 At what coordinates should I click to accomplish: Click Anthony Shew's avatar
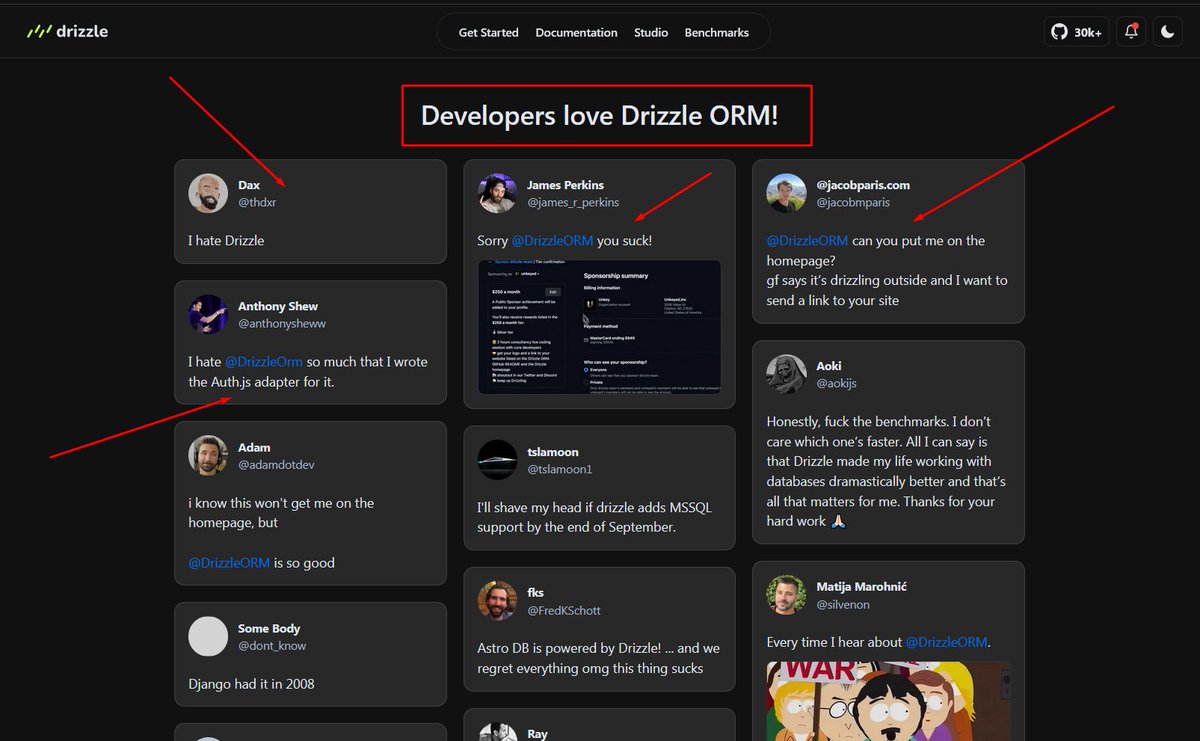pos(208,314)
